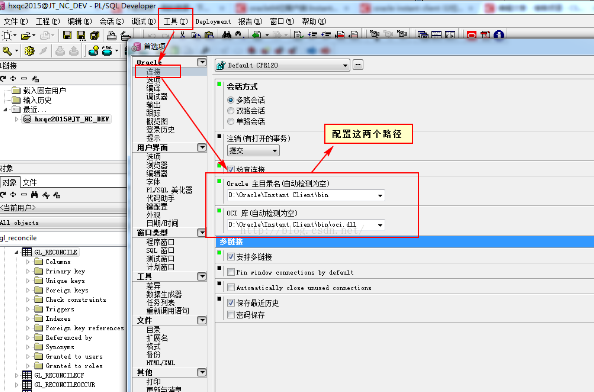Viewport: 594px width, 392px height.
Task: Select the Triggers folder in tree
Action: (60, 309)
